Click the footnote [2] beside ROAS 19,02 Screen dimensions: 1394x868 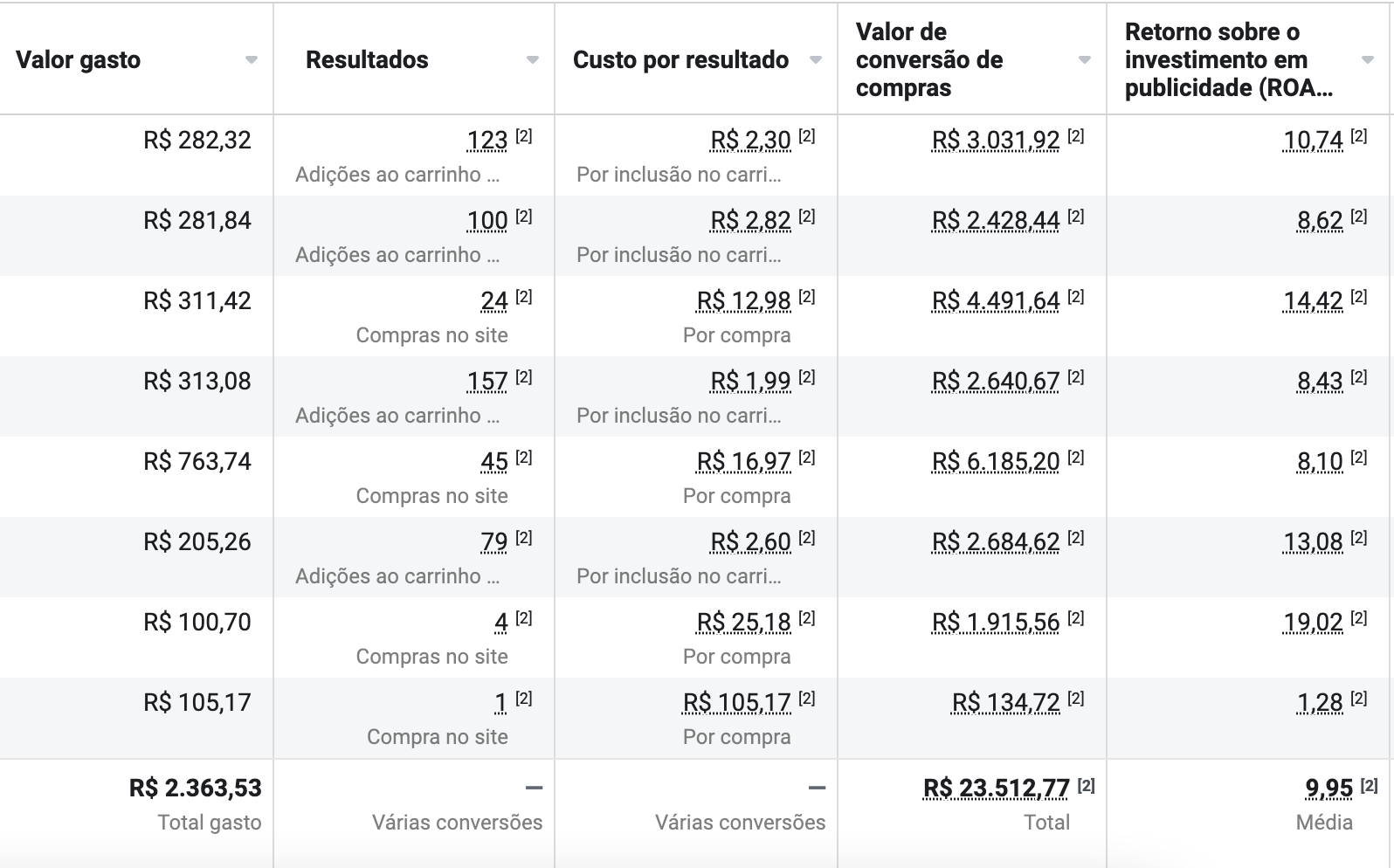click(x=1358, y=618)
